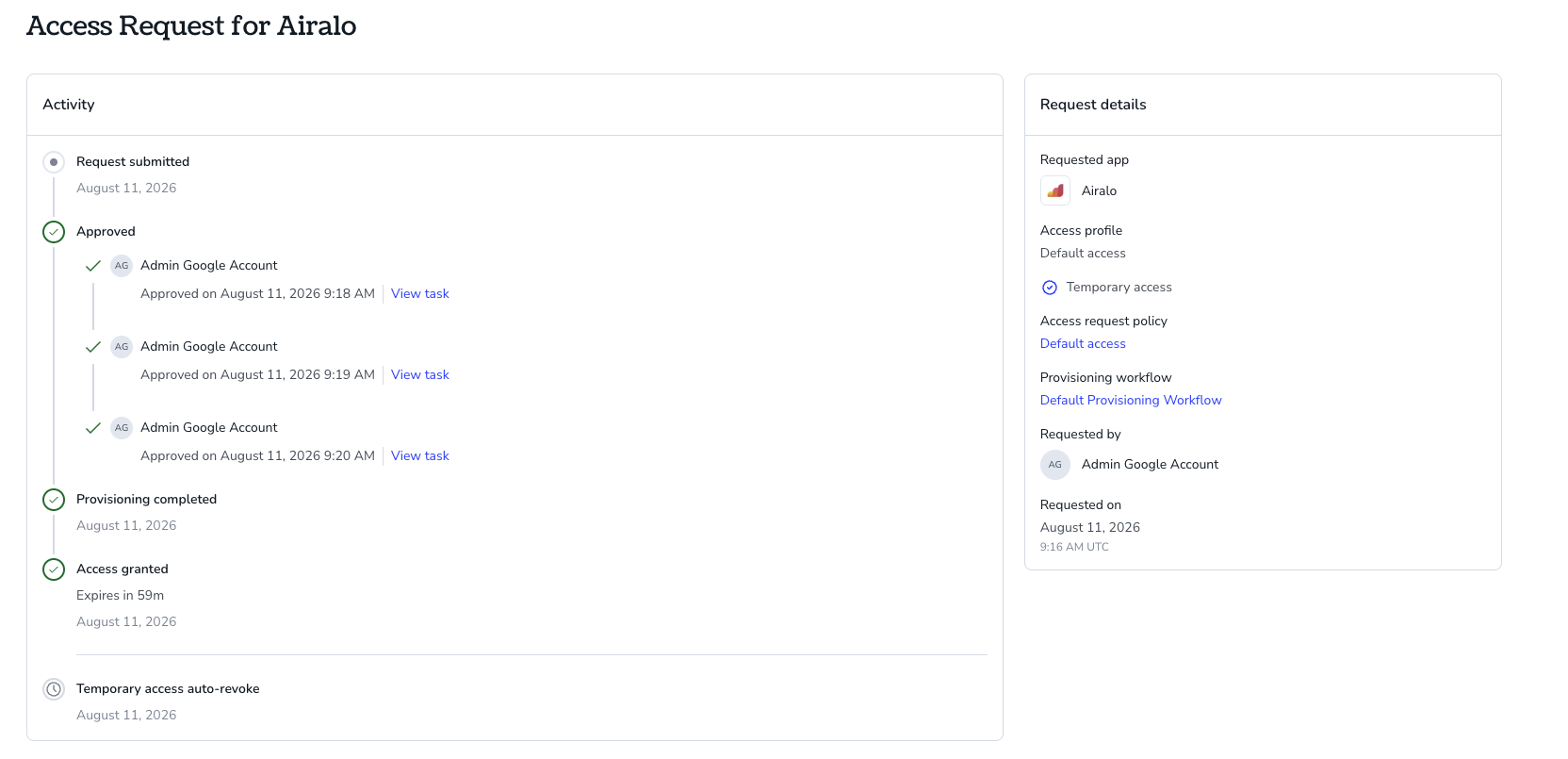This screenshot has width=1568, height=759.
Task: Click Admin Google Account above the 9:20 AM approval
Action: click(x=209, y=428)
